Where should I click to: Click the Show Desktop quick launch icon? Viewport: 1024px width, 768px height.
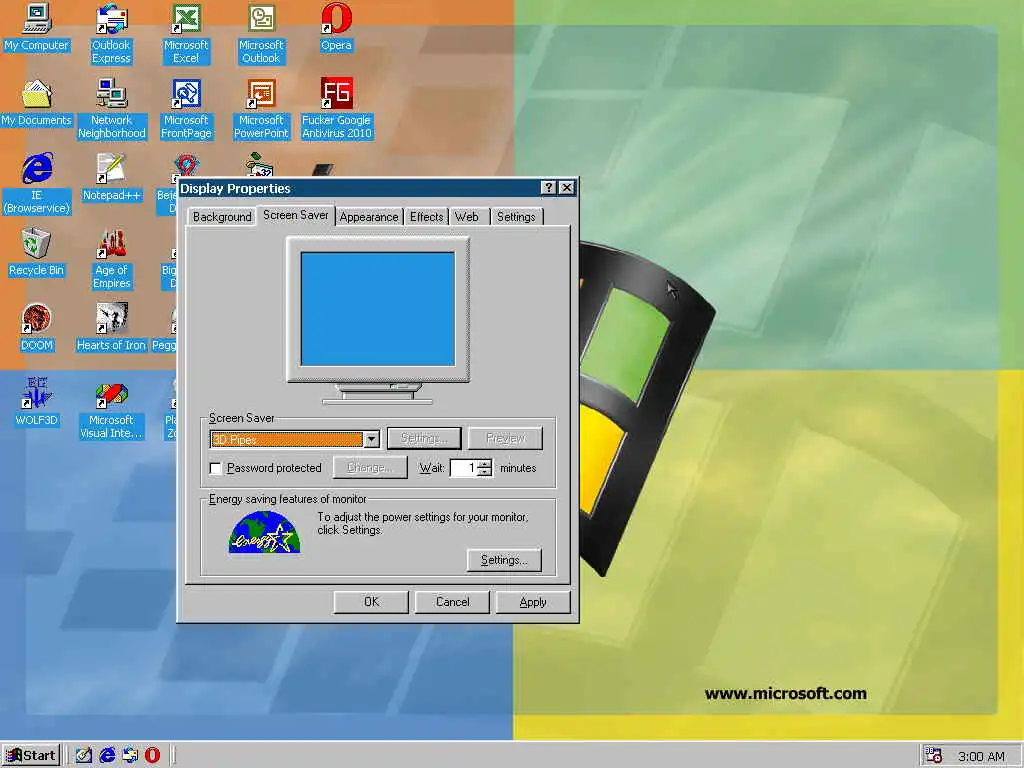[84, 755]
